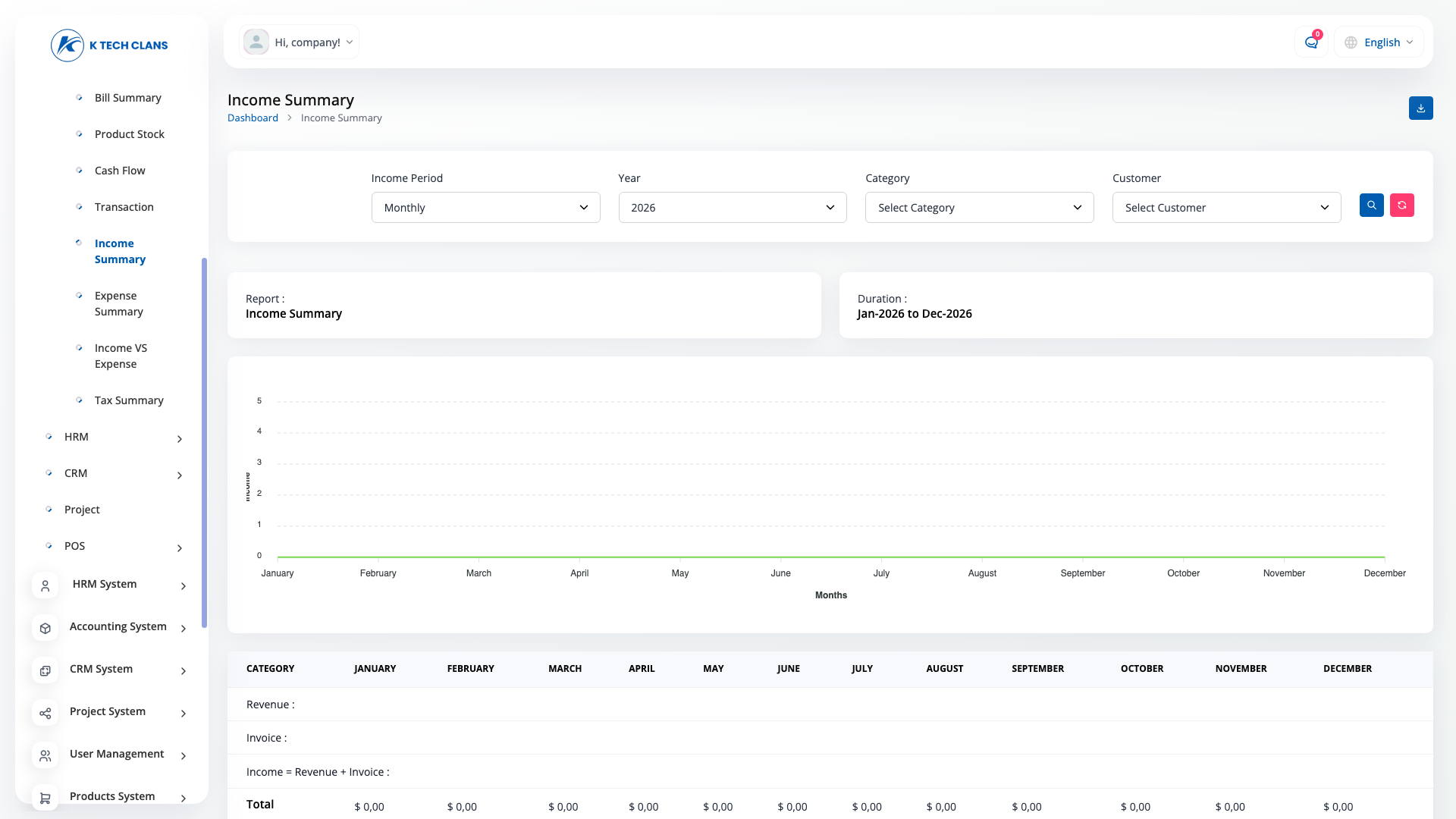Click the download report icon

[x=1420, y=108]
